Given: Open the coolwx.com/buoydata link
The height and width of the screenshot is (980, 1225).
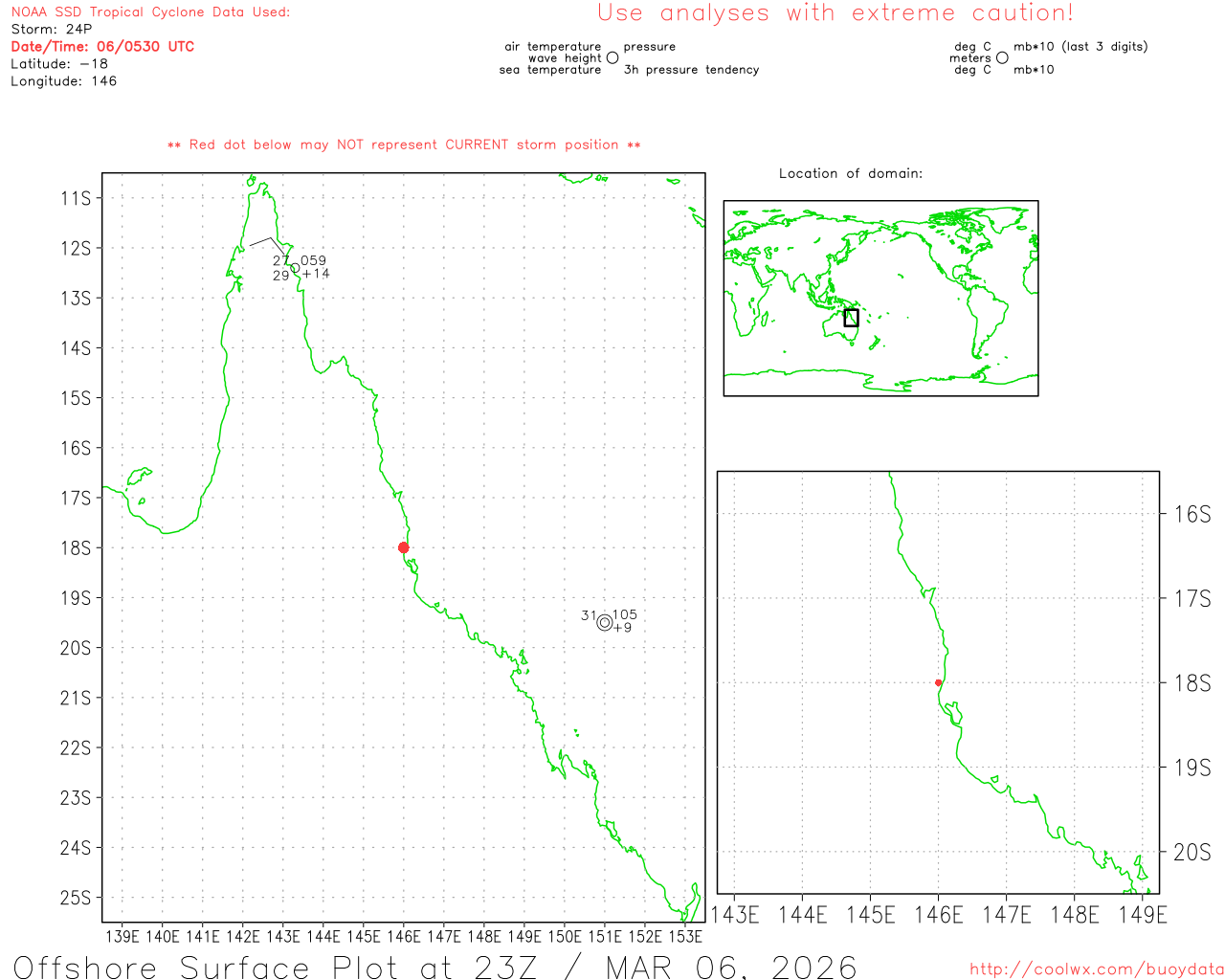Looking at the screenshot, I should (x=1097, y=969).
